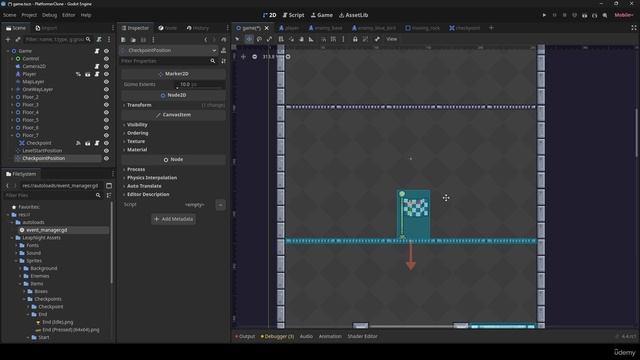The image size is (640, 360).
Task: Open the Project menu
Action: 29,15
